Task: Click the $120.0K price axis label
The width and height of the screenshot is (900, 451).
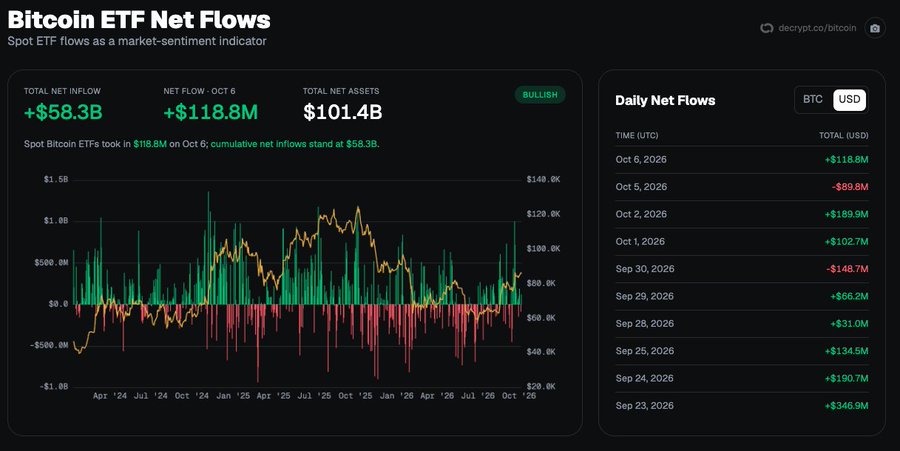Action: [543, 214]
